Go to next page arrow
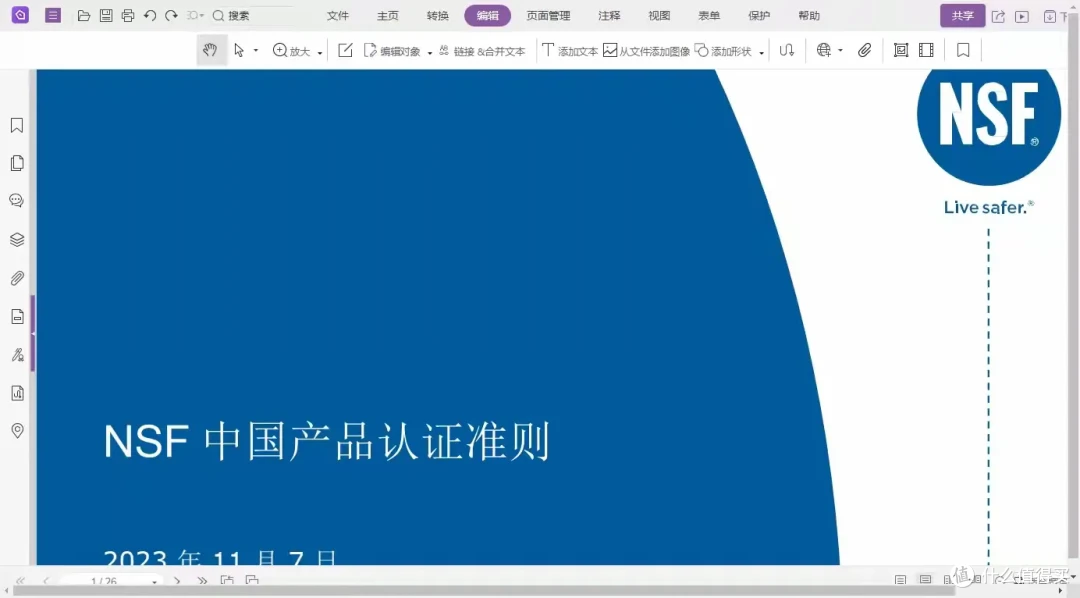 click(178, 581)
